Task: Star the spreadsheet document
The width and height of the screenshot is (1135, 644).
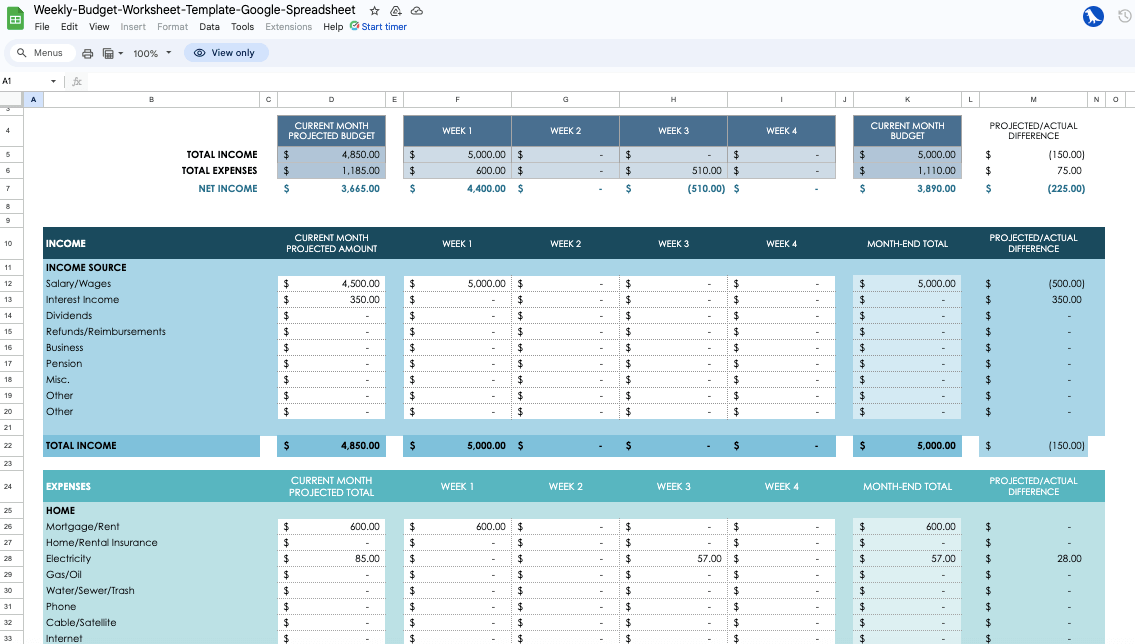Action: pos(374,11)
